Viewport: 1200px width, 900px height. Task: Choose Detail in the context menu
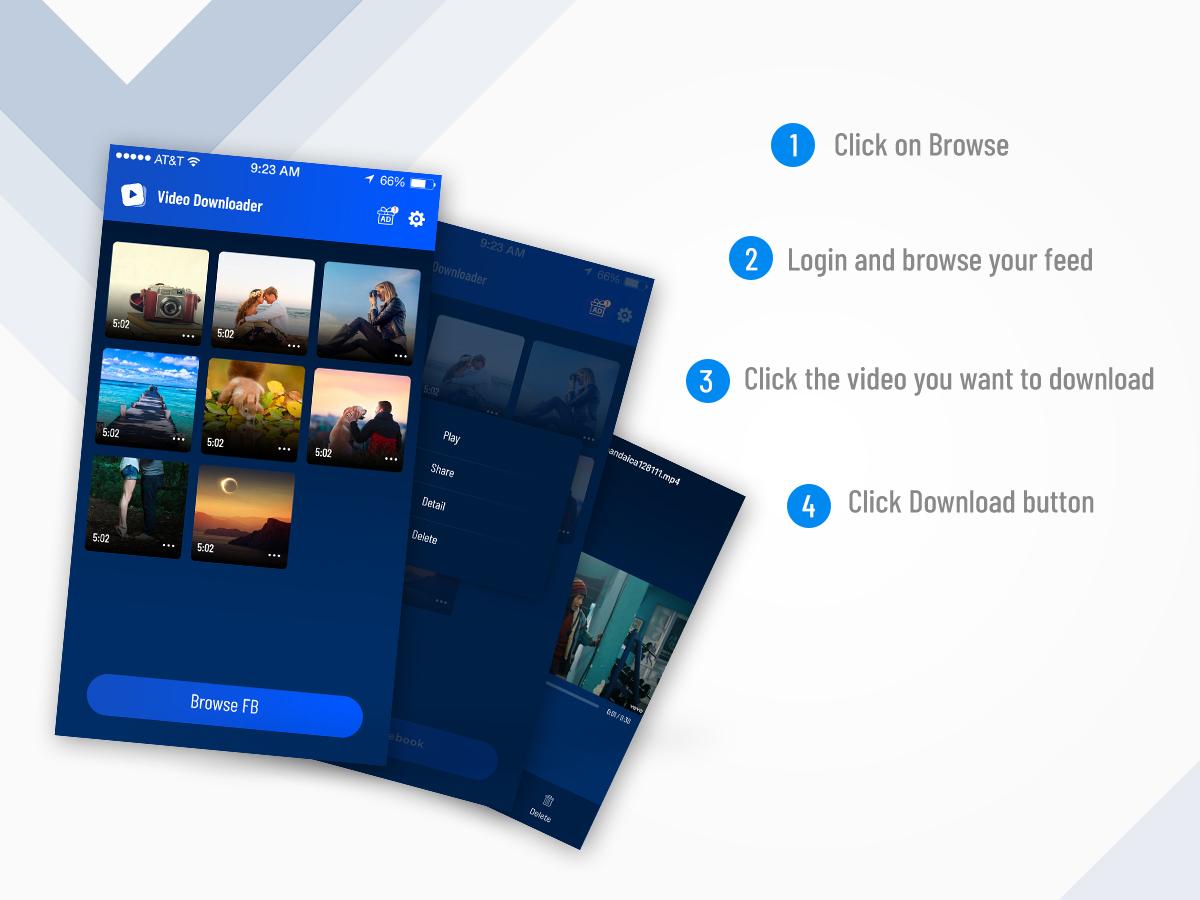[x=433, y=504]
